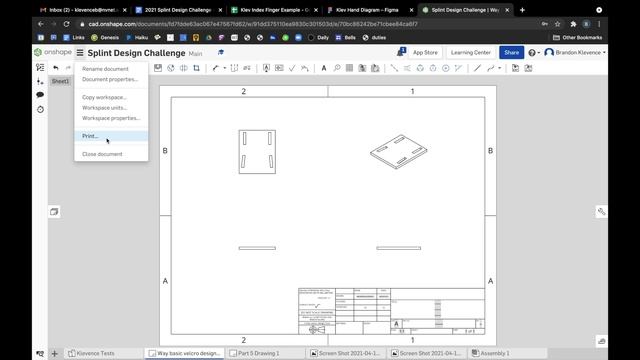Choose Workspace properties... from menu
Screen dimensions: 640x360
(x=111, y=118)
